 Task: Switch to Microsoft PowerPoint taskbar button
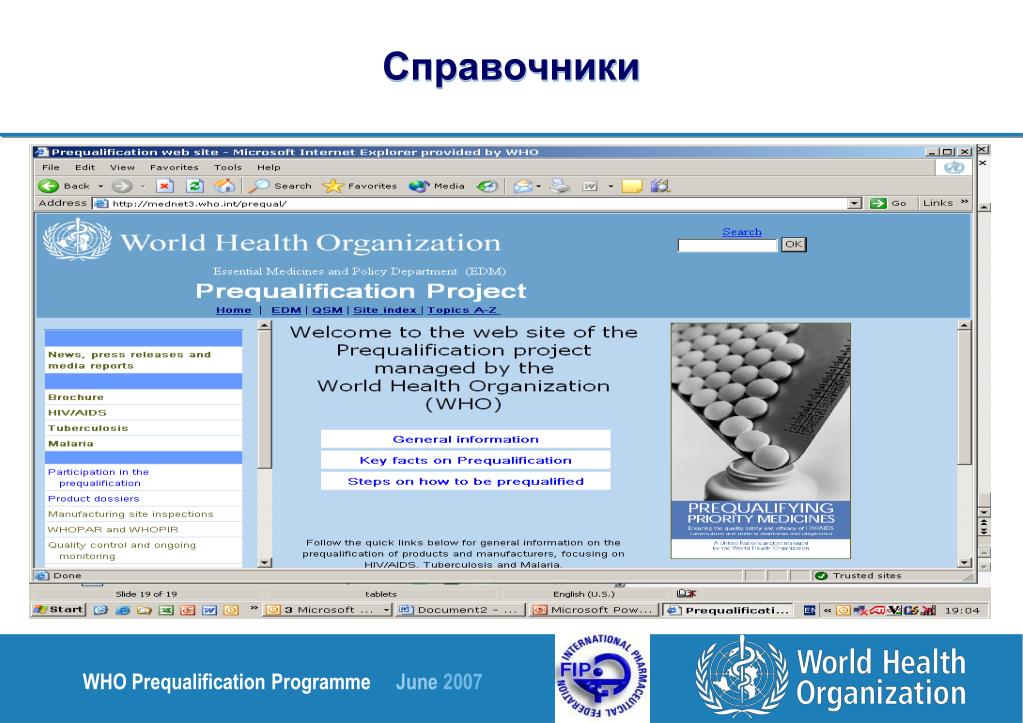[593, 609]
